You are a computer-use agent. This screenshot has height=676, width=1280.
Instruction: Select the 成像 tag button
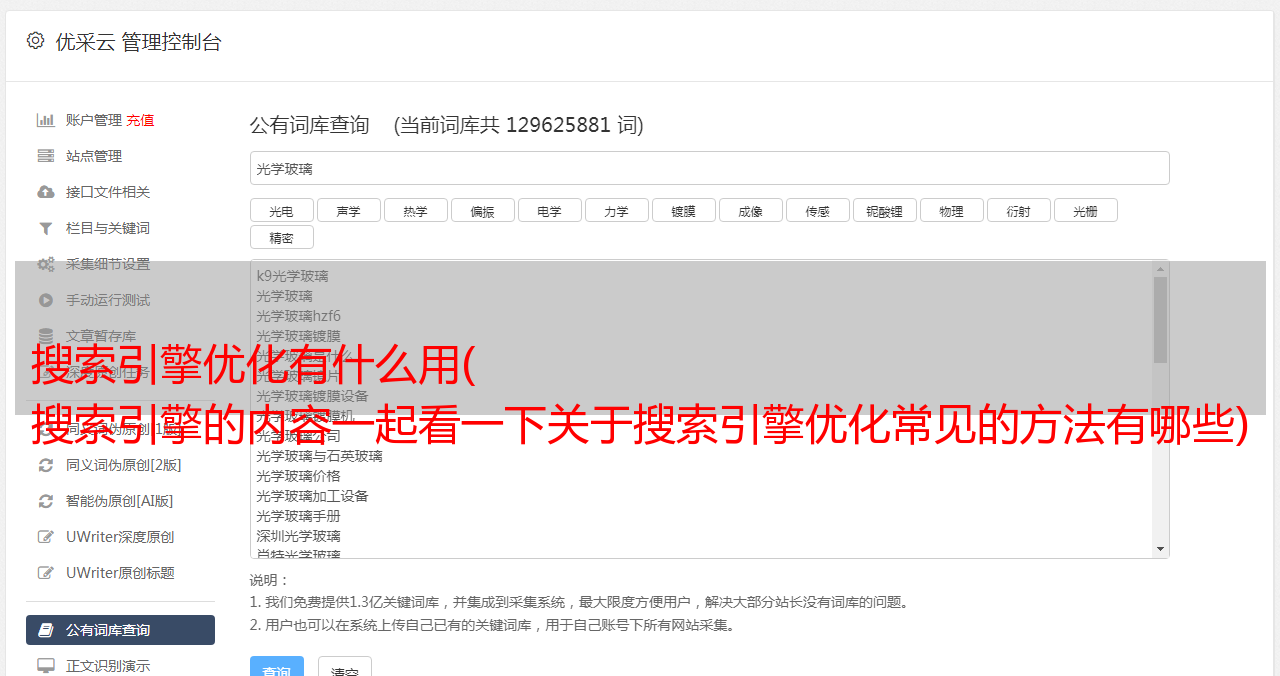[750, 211]
